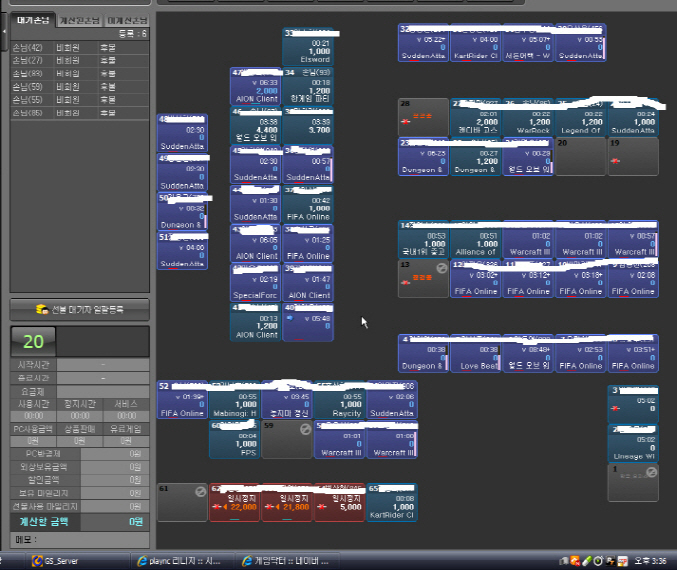
Task: Select waiting customer 손님(55) row
Action: pos(80,100)
